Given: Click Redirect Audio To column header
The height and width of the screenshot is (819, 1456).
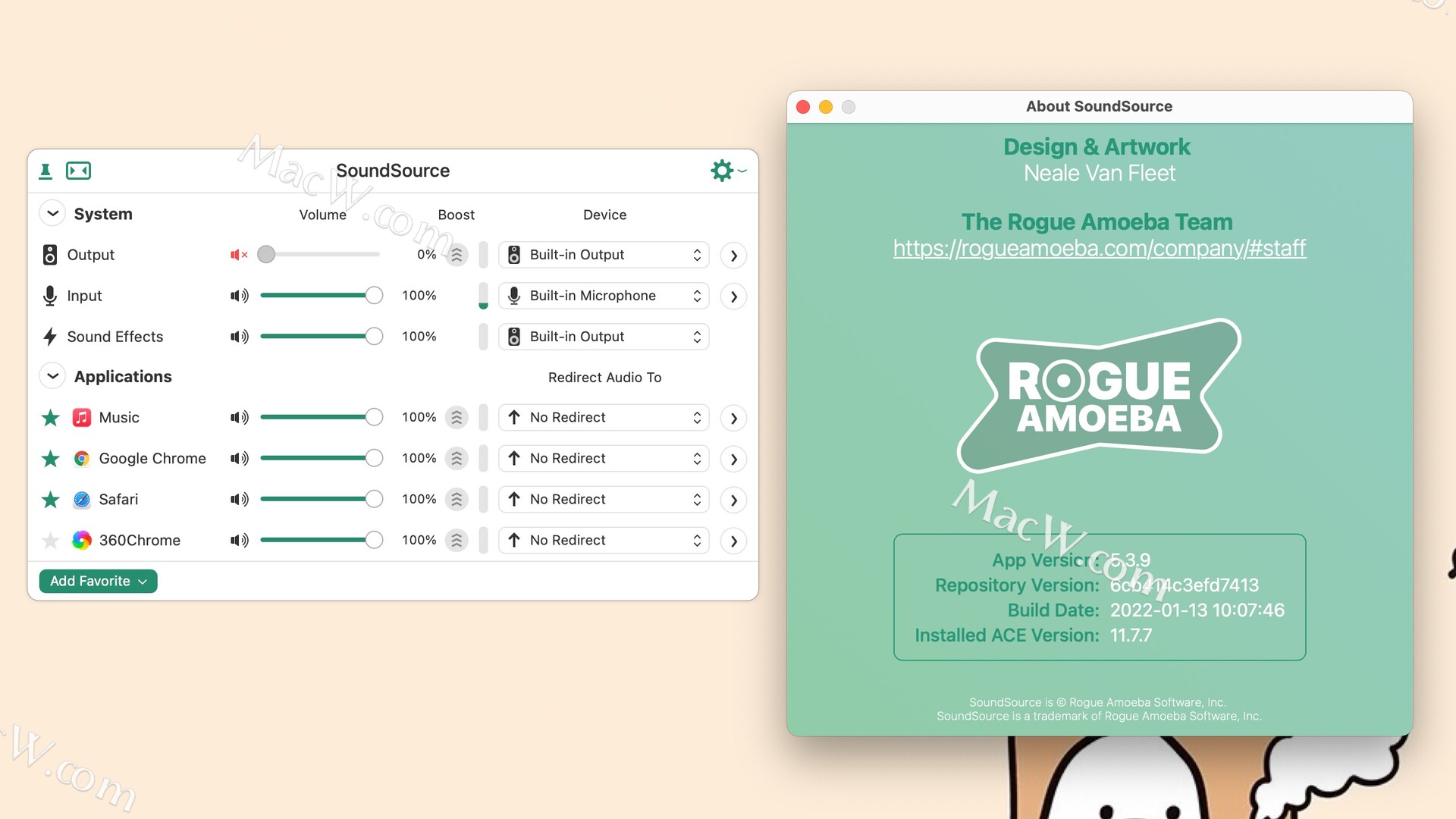Looking at the screenshot, I should coord(604,377).
